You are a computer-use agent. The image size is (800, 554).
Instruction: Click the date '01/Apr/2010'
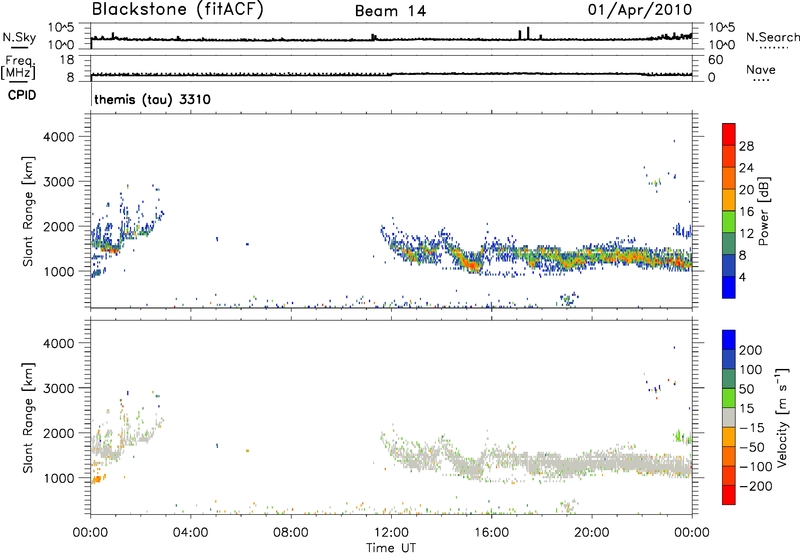click(x=640, y=10)
